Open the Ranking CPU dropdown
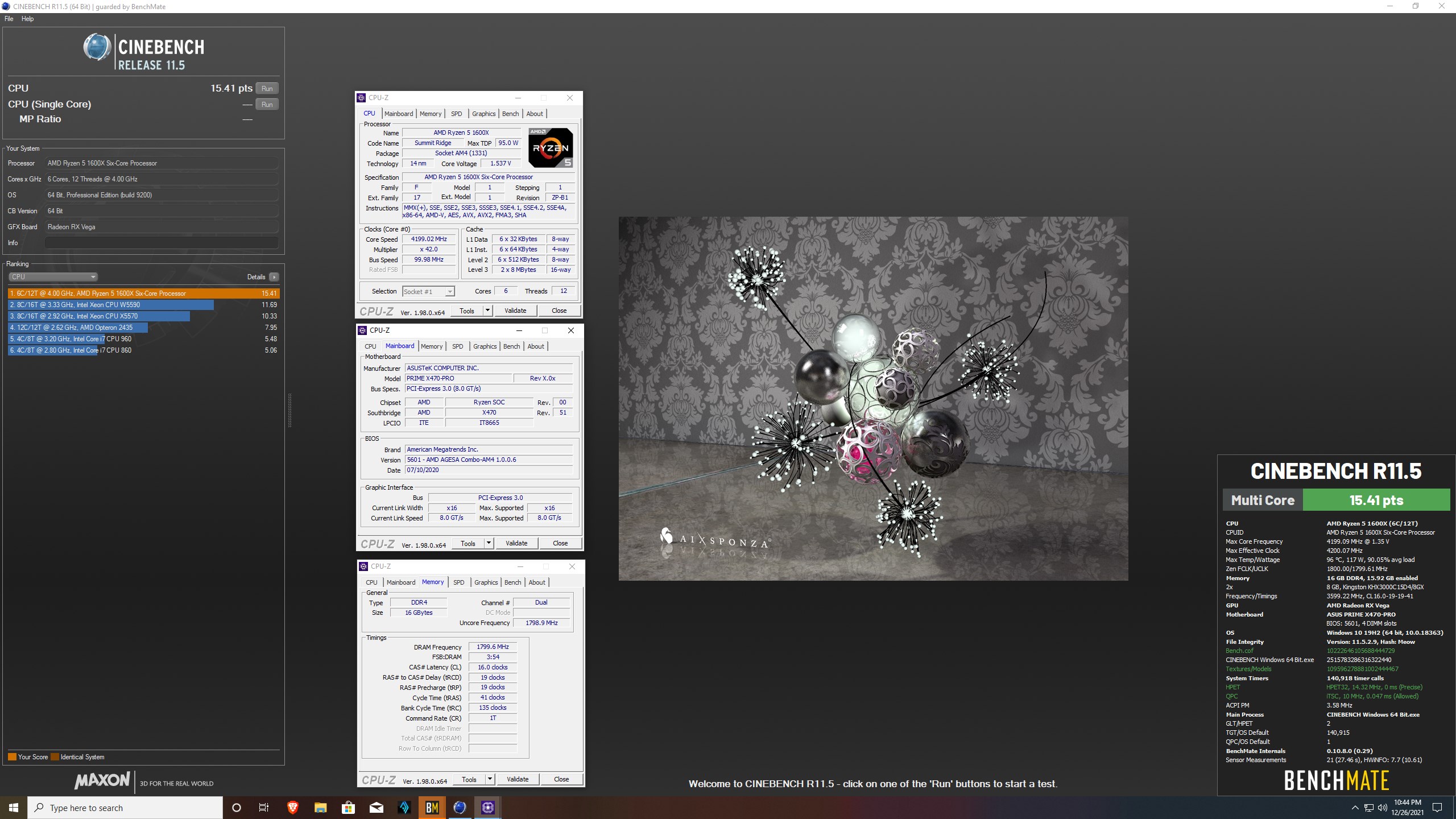The image size is (1456, 819). tap(53, 277)
